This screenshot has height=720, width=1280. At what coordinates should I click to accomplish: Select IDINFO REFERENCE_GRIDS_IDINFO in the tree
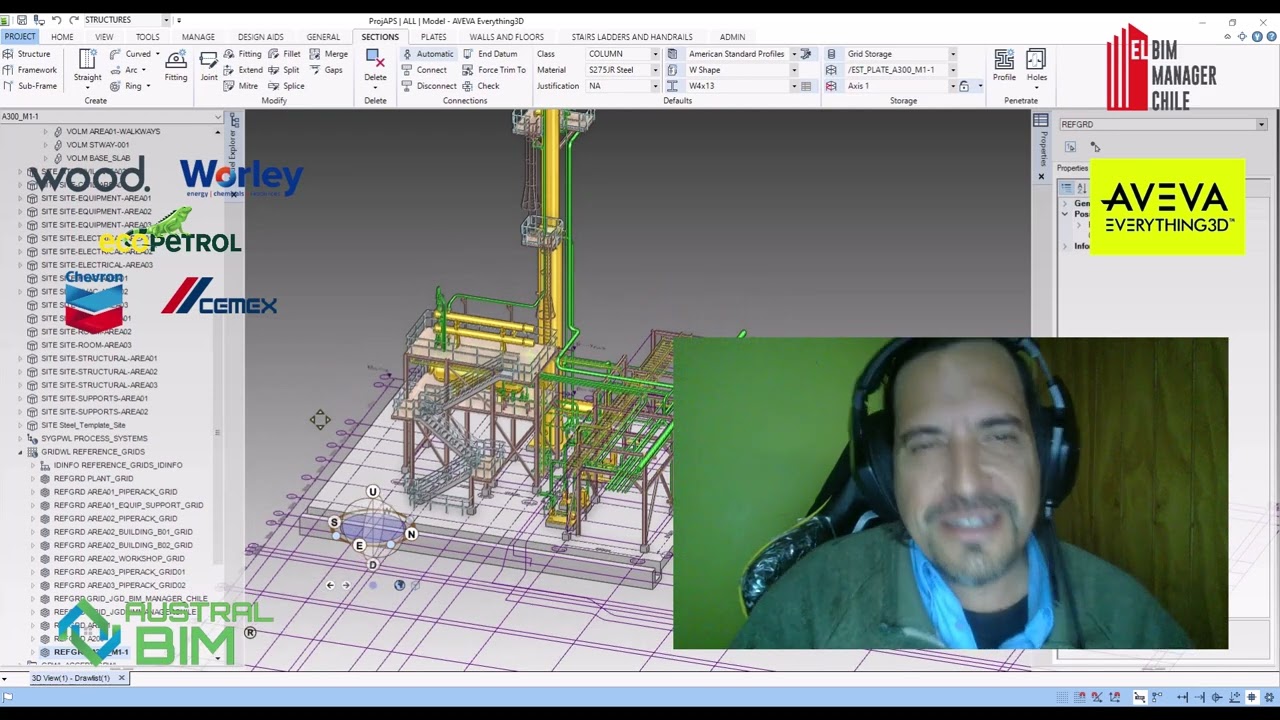click(x=118, y=465)
